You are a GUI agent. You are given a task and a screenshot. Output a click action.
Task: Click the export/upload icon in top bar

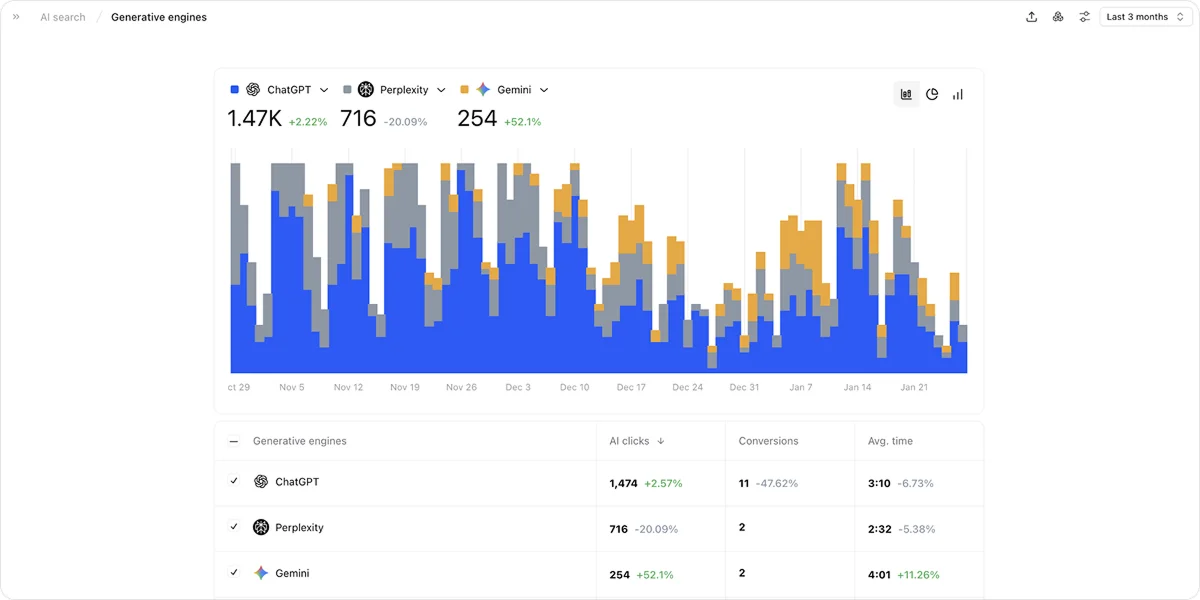pos(1032,17)
